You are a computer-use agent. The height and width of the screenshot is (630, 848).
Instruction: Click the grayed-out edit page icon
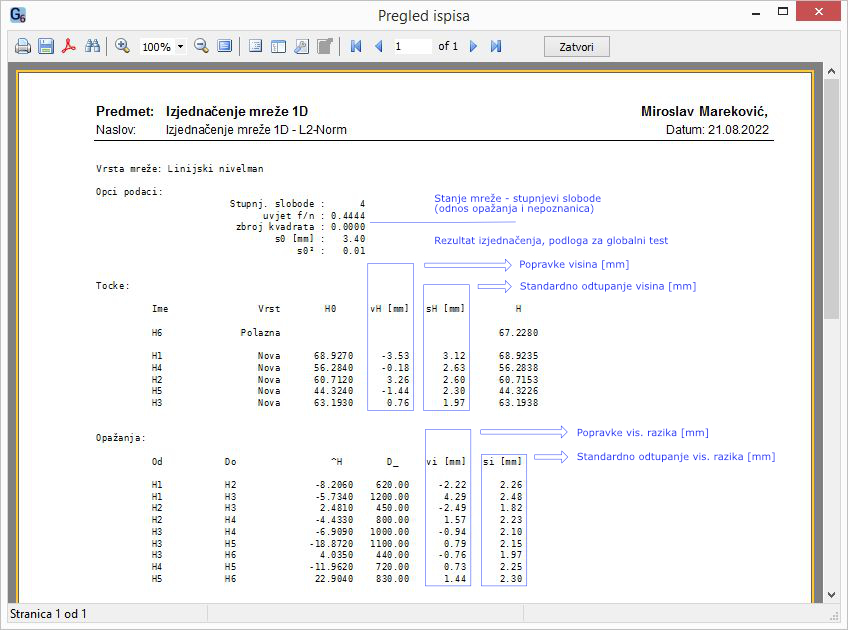point(324,46)
